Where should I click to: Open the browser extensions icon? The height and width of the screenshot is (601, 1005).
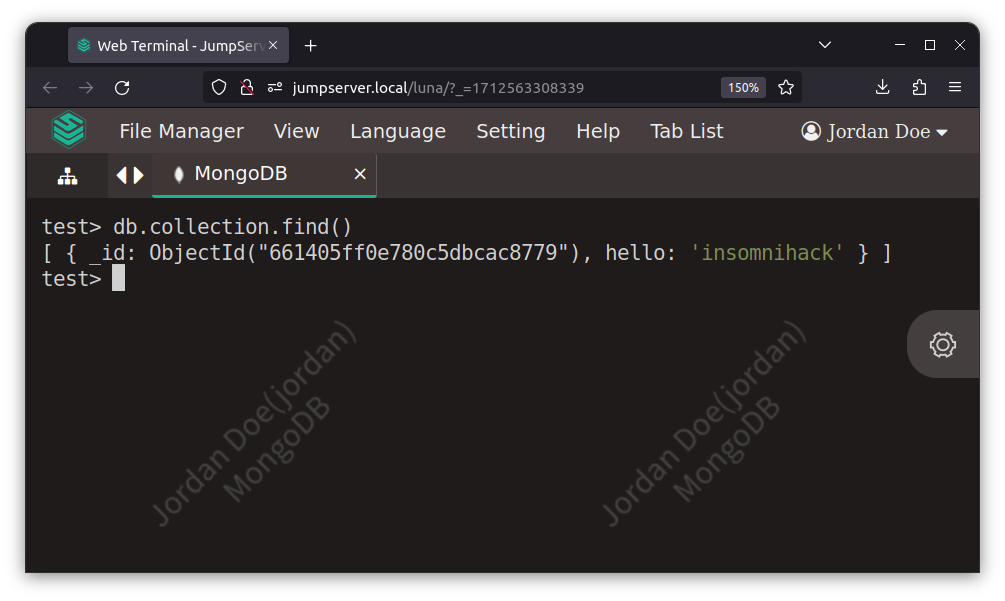pyautogui.click(x=919, y=88)
